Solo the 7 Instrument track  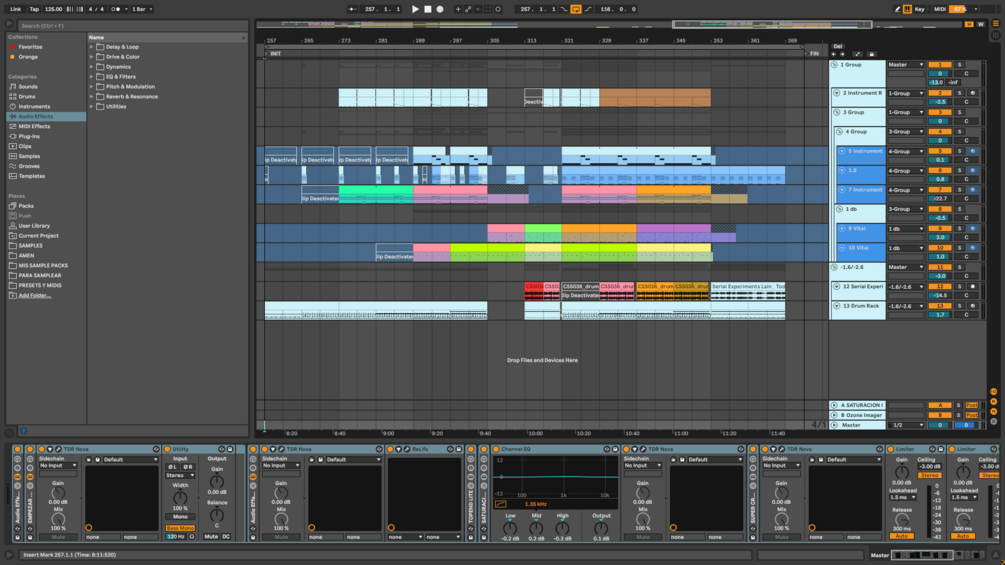[959, 190]
